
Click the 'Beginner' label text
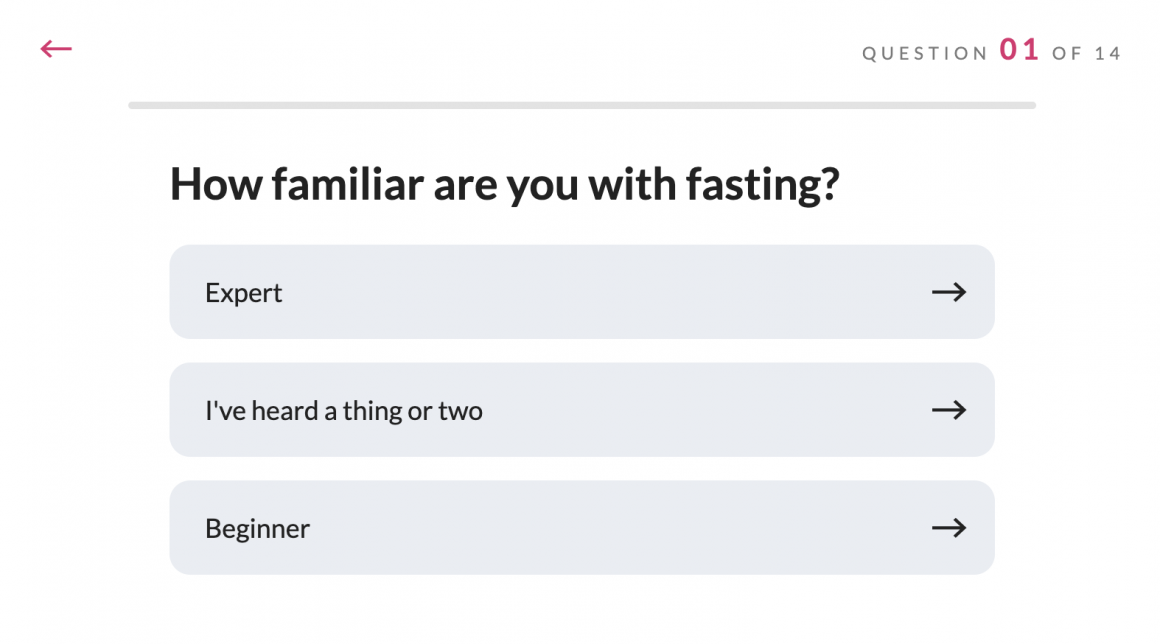point(257,528)
